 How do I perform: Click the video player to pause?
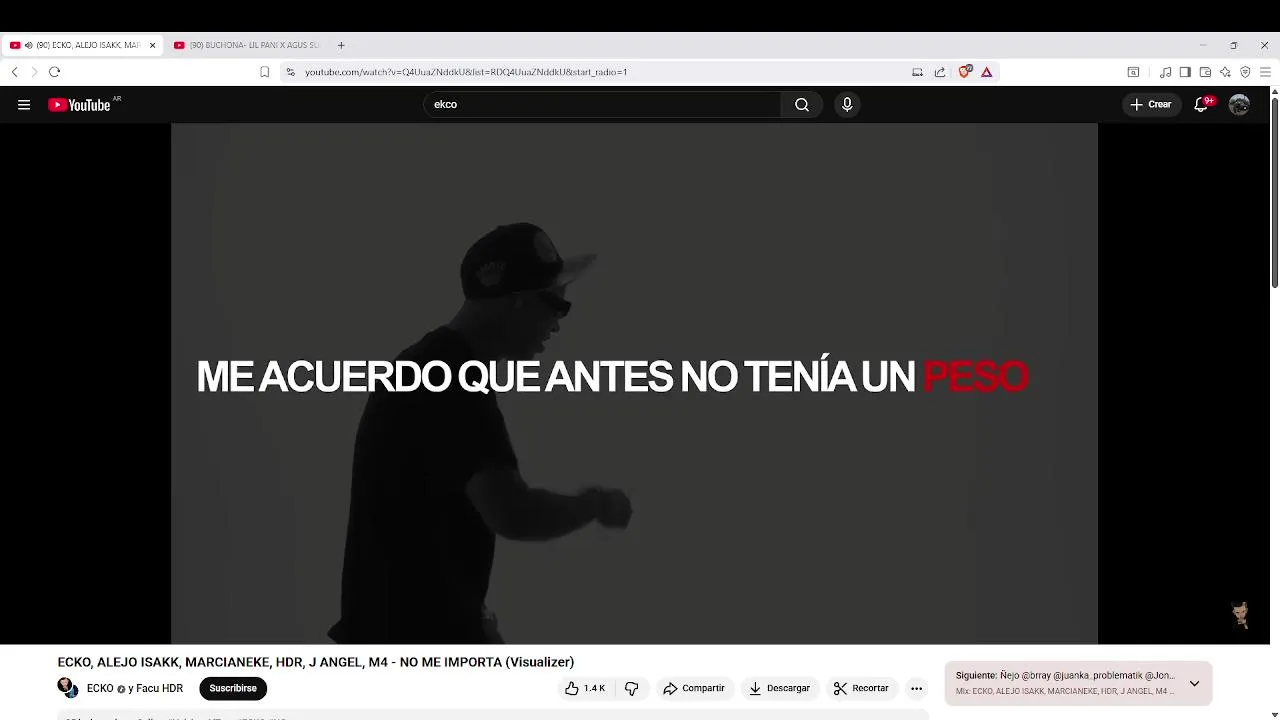point(634,383)
